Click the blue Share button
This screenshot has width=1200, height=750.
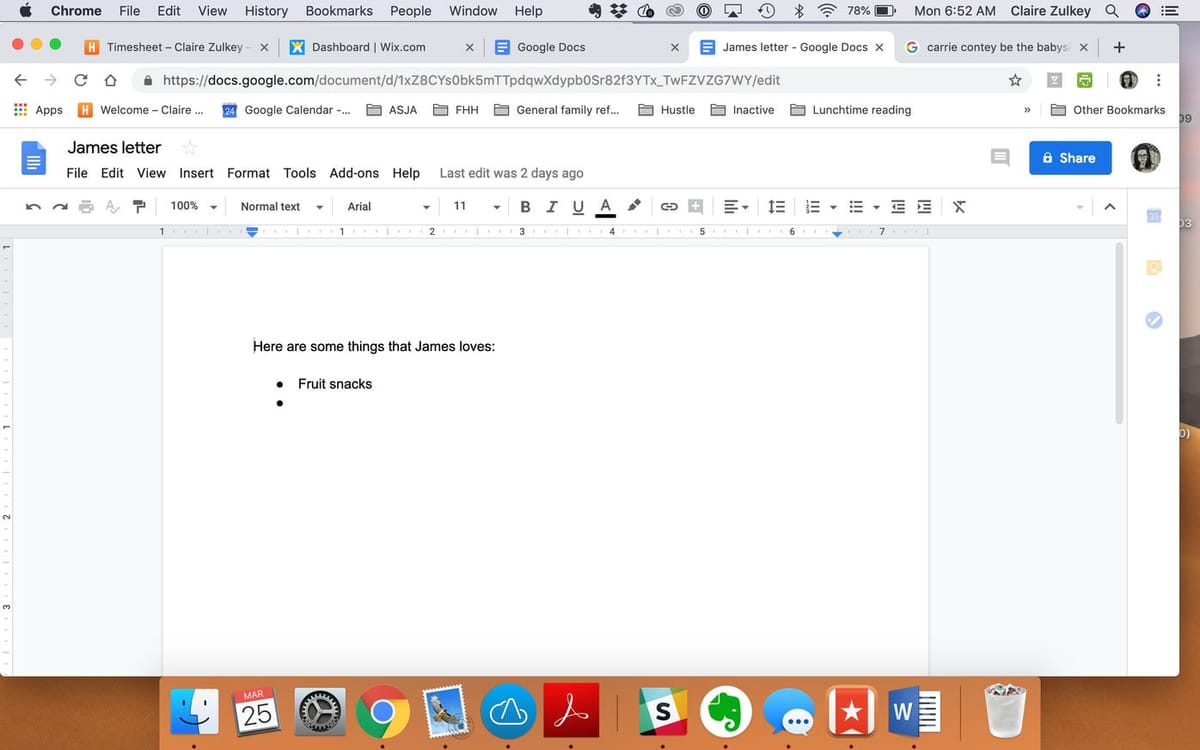point(1070,158)
